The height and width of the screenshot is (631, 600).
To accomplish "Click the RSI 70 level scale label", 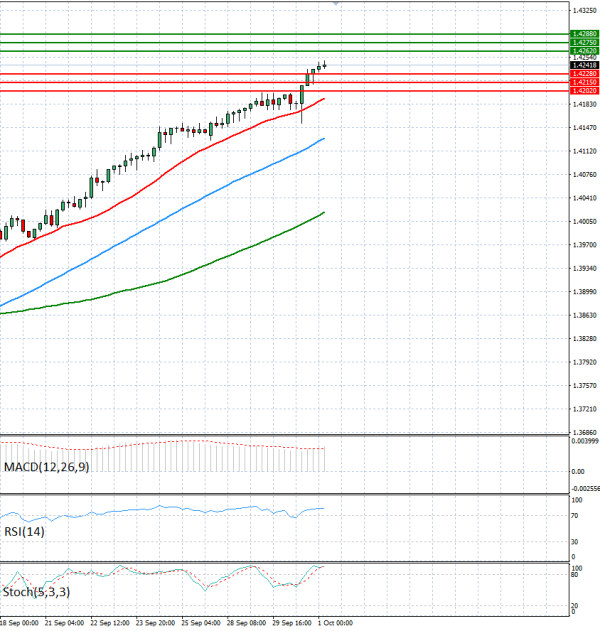I will click(x=575, y=516).
